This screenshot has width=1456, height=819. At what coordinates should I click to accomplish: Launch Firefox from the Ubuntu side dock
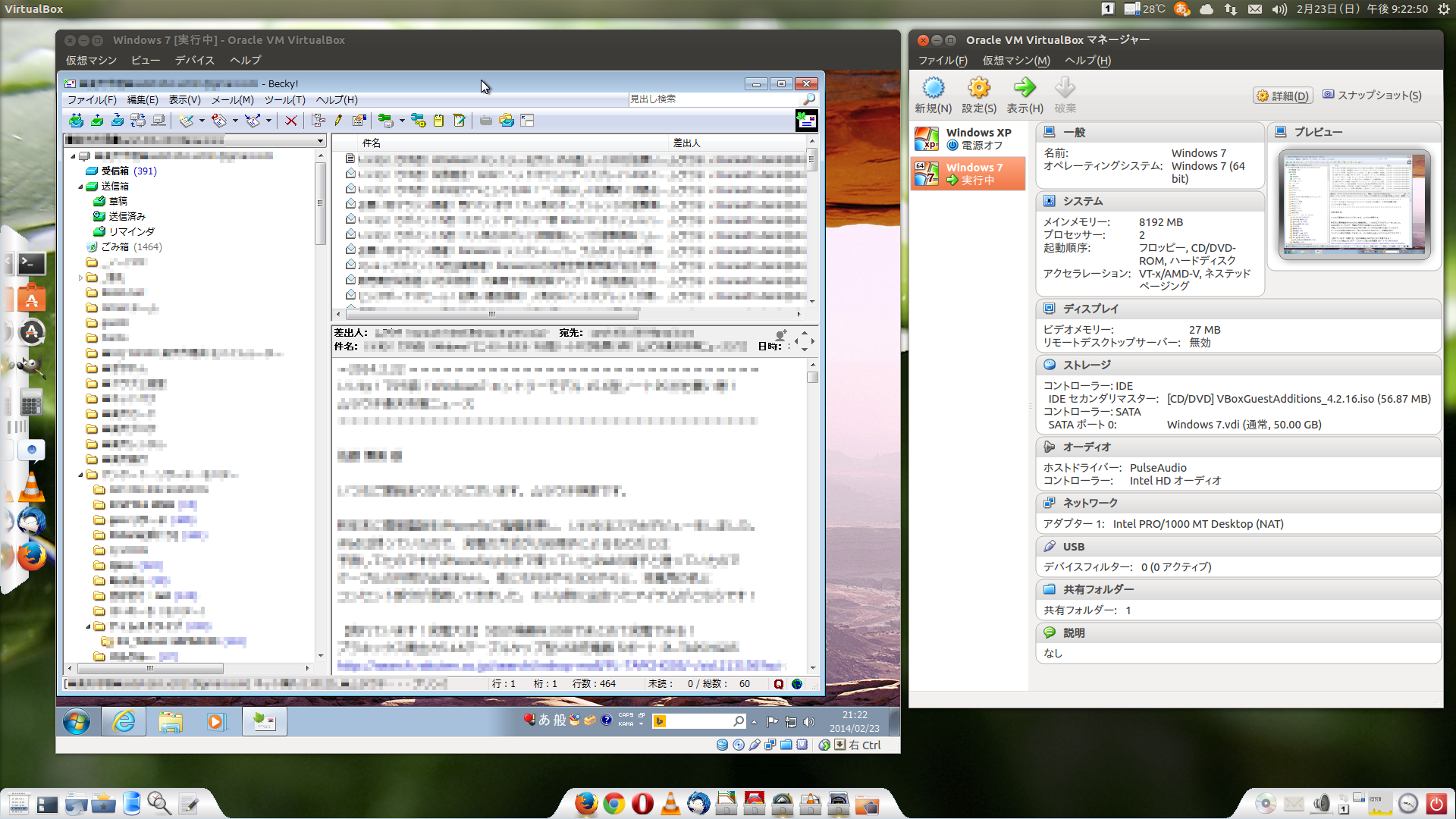tap(31, 557)
